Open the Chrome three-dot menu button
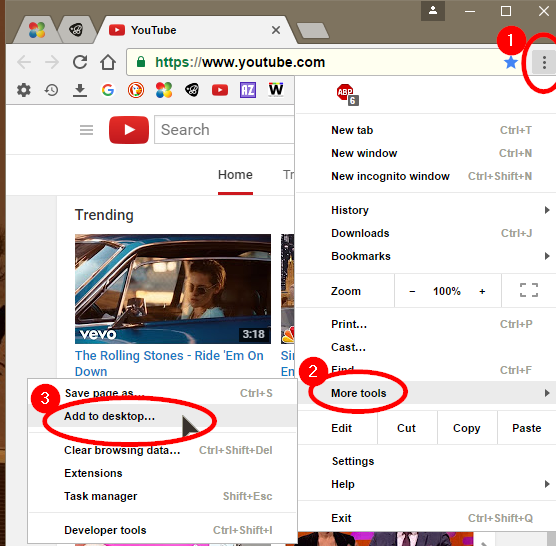Screen dimensions: 556x546 tap(544, 62)
